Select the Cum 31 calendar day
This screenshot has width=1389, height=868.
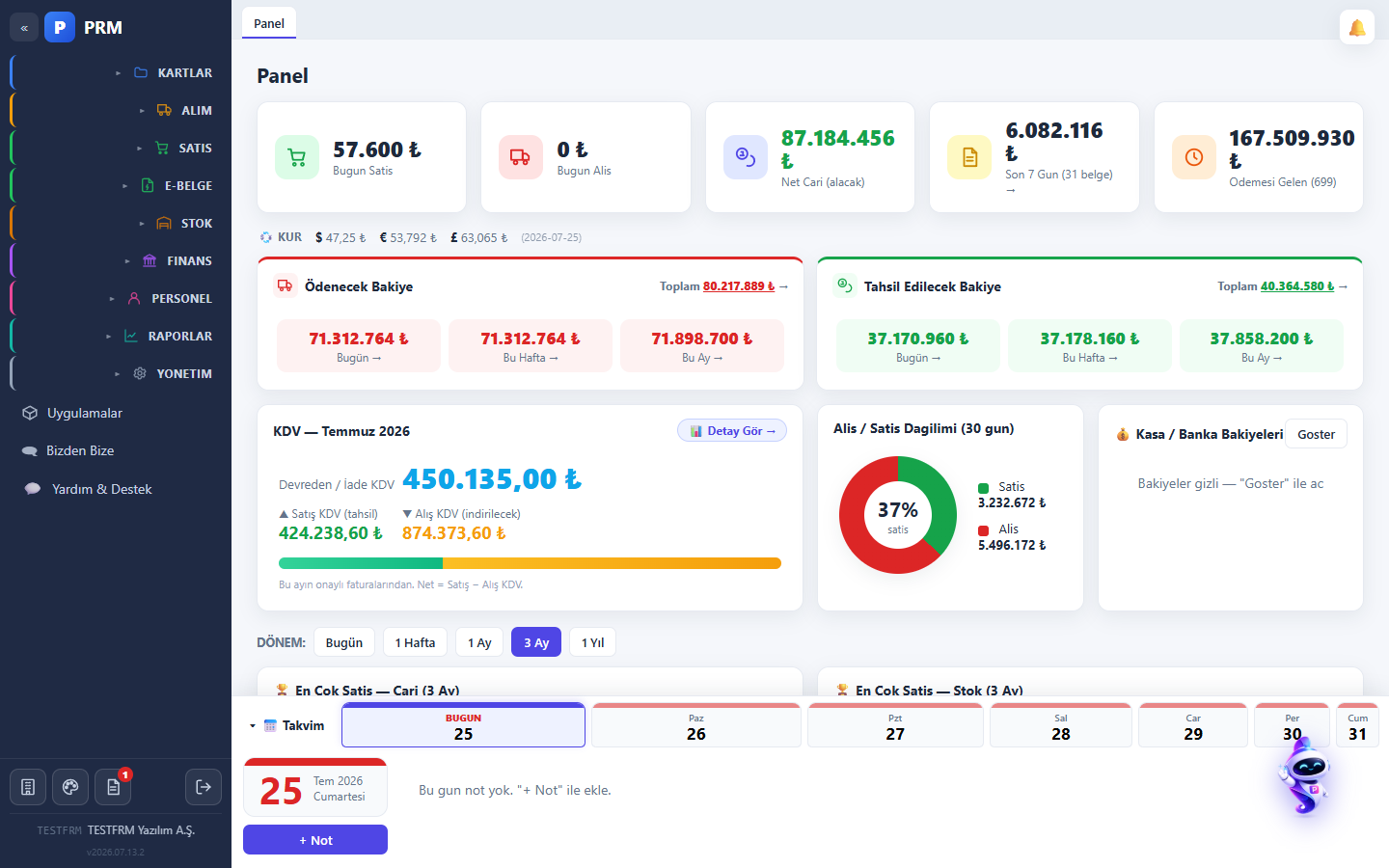click(x=1357, y=725)
